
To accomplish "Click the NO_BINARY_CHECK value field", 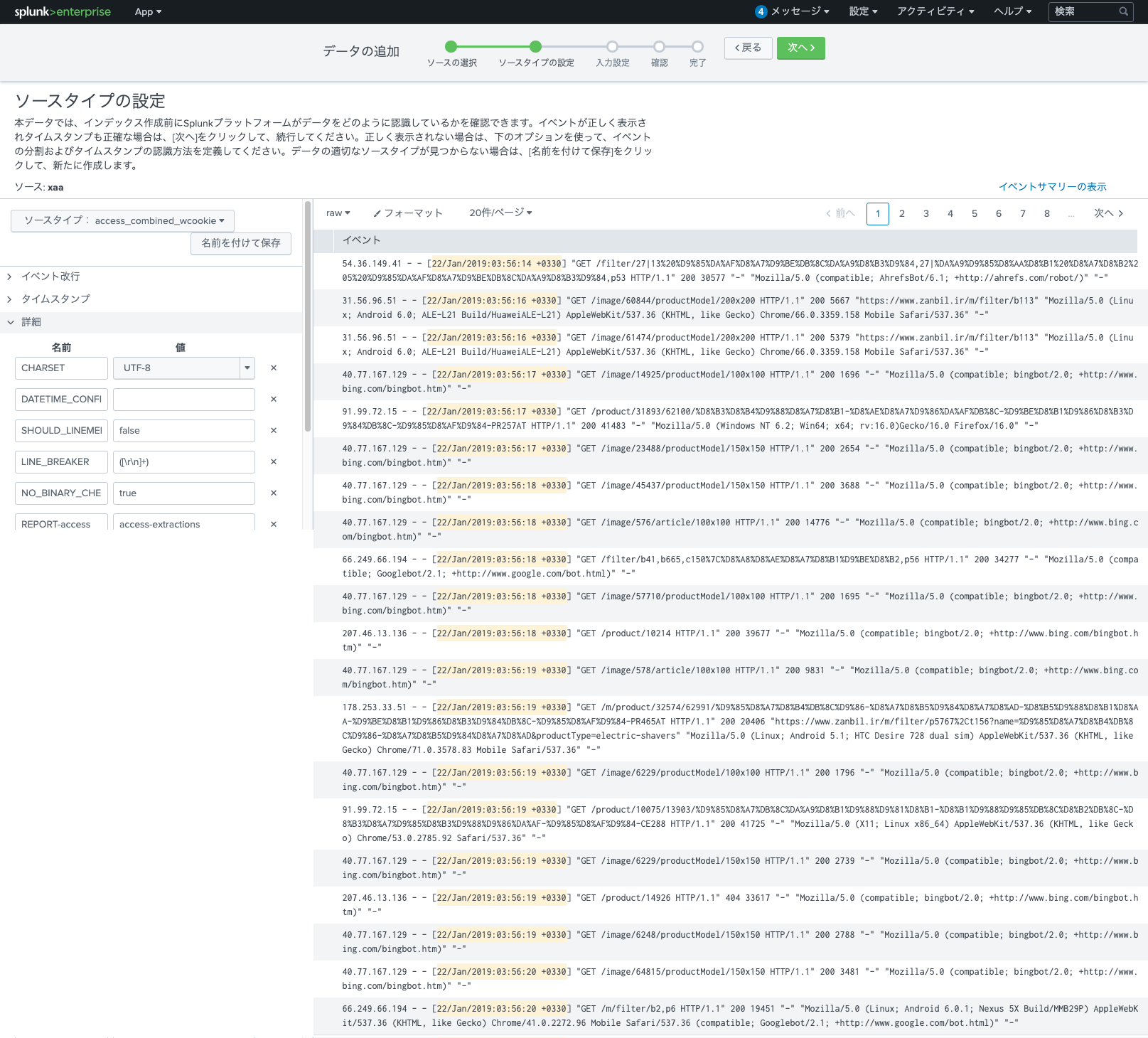I will [x=183, y=493].
